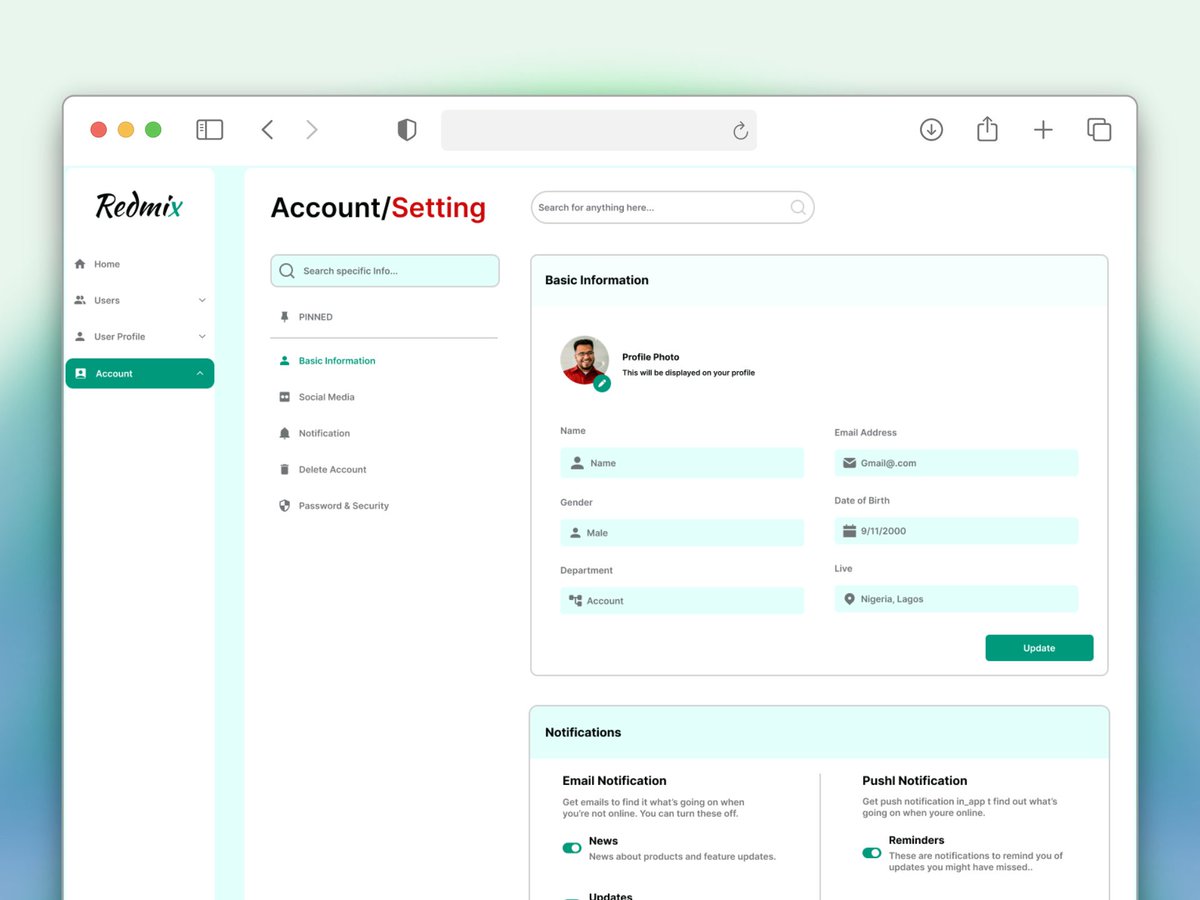
Task: Collapse the Account chevron
Action: pos(200,373)
